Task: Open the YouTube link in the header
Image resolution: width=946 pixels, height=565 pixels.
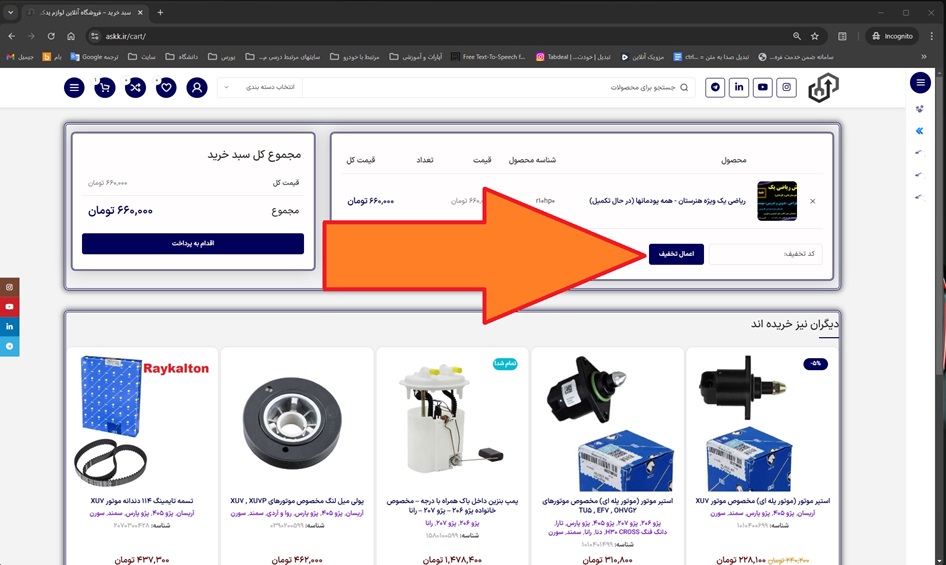Action: (763, 88)
